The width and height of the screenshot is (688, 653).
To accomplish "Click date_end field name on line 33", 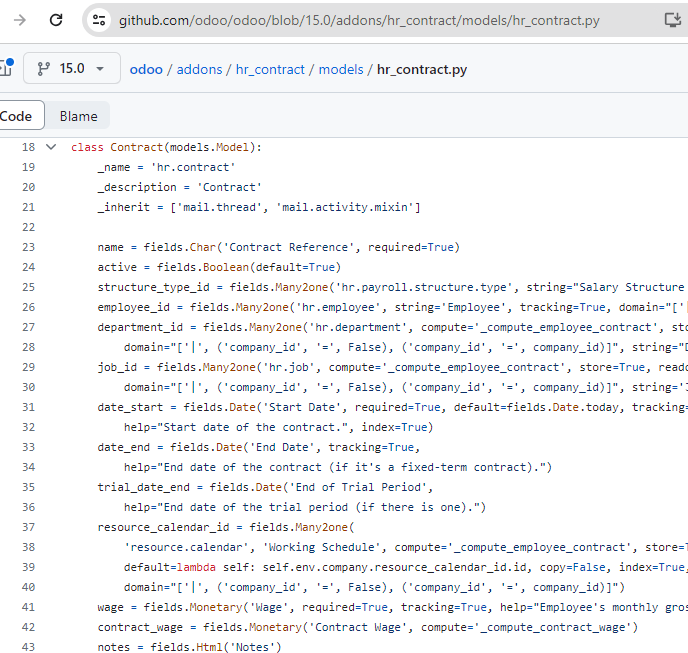I will pyautogui.click(x=124, y=447).
